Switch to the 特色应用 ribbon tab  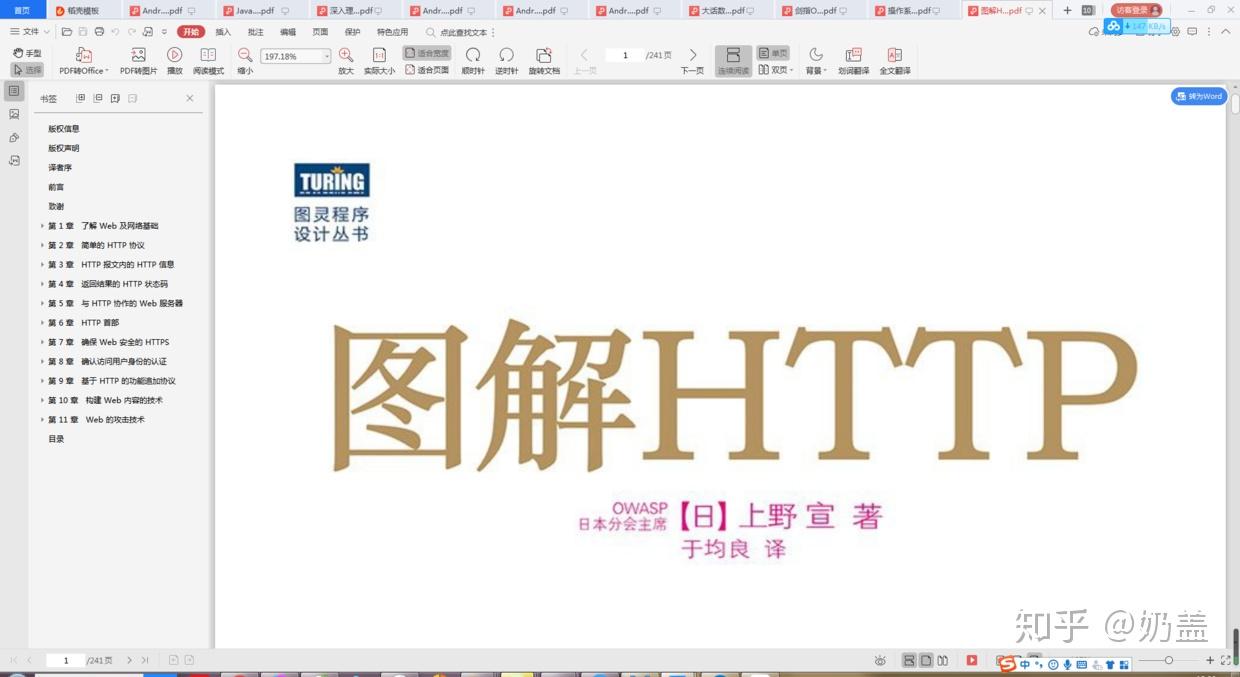(x=392, y=32)
